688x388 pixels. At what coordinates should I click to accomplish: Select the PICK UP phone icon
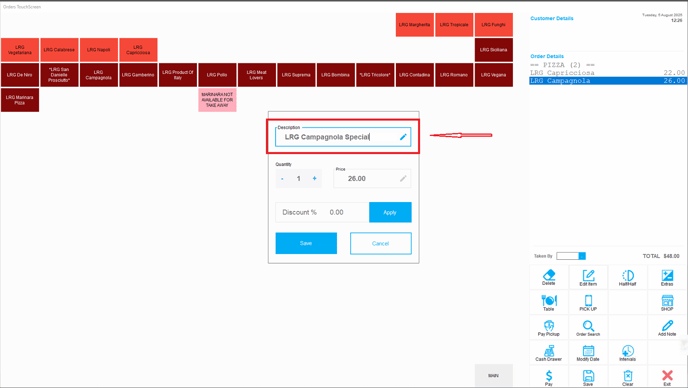(x=588, y=302)
